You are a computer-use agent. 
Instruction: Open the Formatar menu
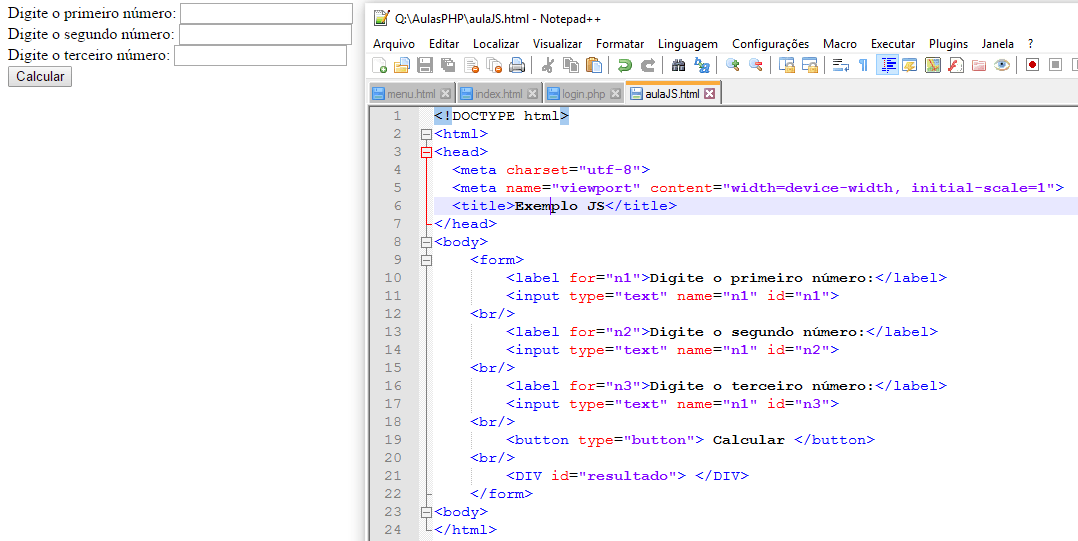619,43
